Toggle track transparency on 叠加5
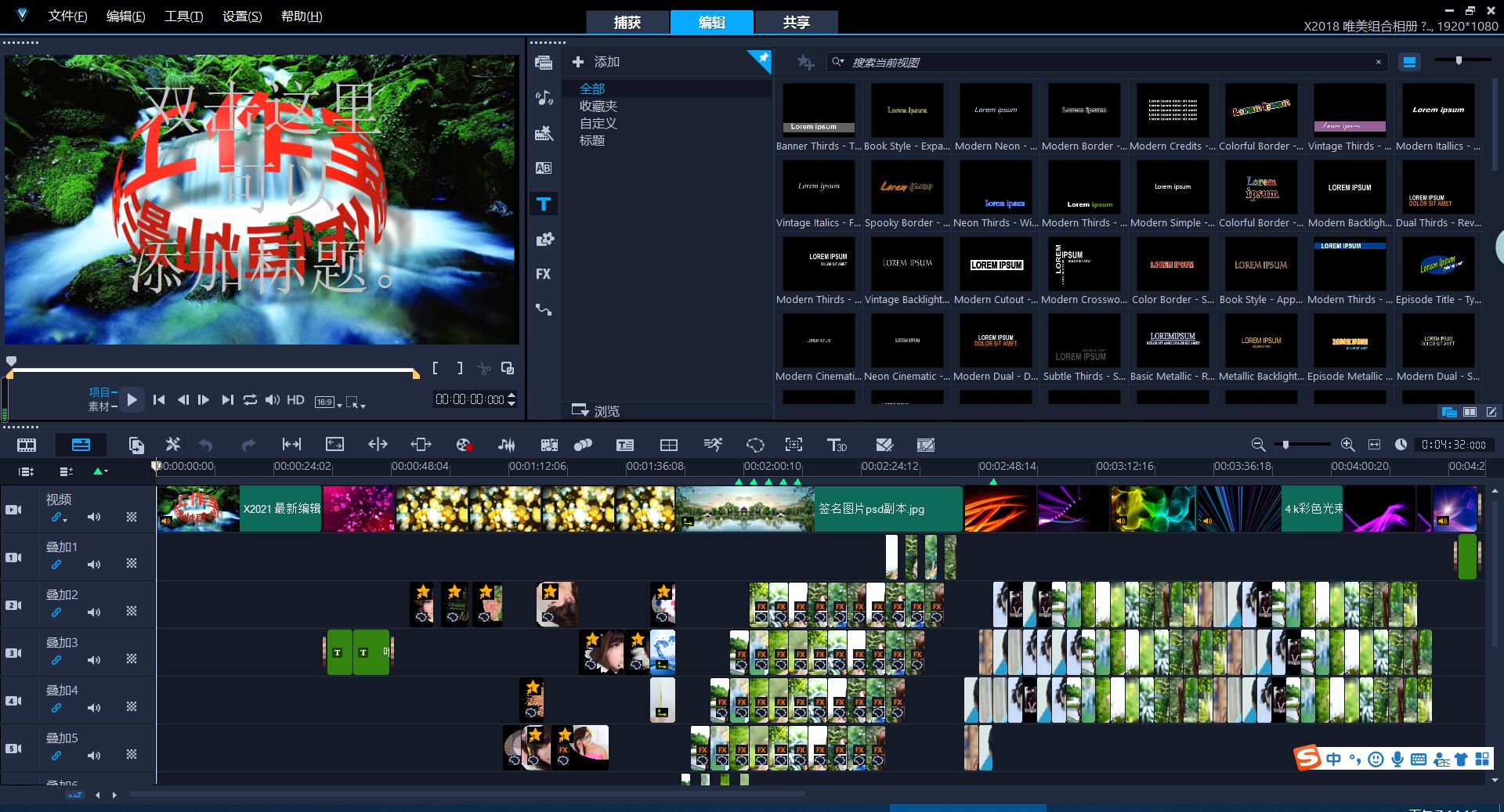Viewport: 1504px width, 812px height. (132, 755)
